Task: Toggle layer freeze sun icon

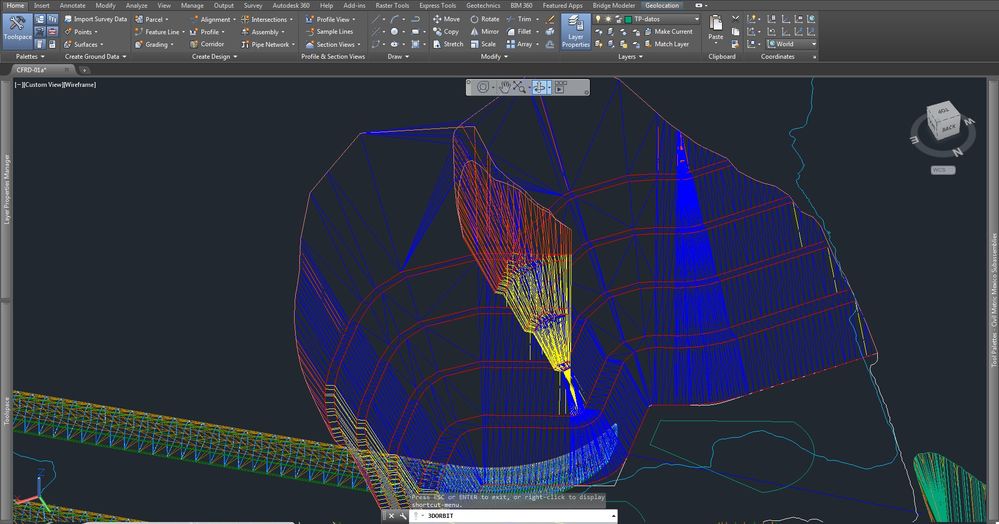Action: (608, 19)
